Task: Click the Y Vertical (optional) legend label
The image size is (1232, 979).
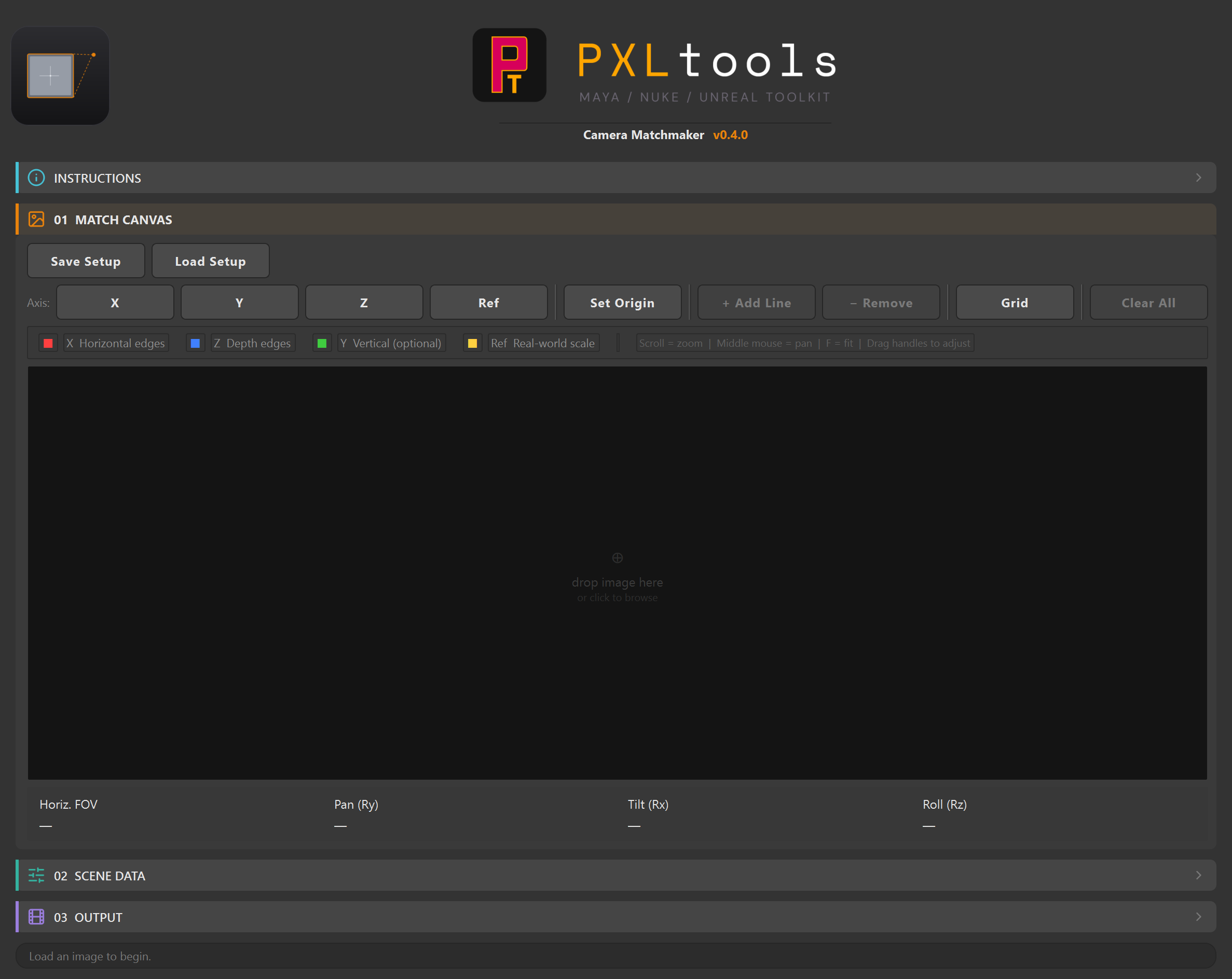Action: pyautogui.click(x=391, y=343)
